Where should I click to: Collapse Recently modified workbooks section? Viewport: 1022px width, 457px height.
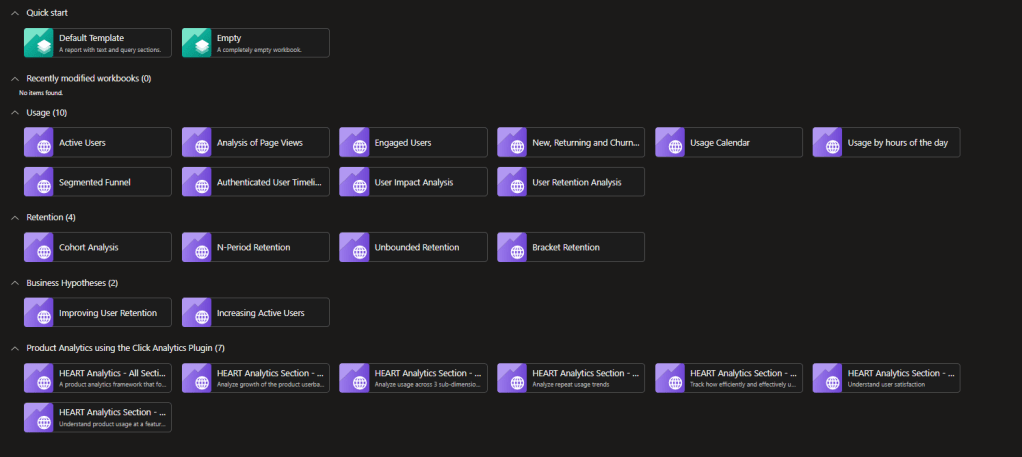pyautogui.click(x=14, y=78)
